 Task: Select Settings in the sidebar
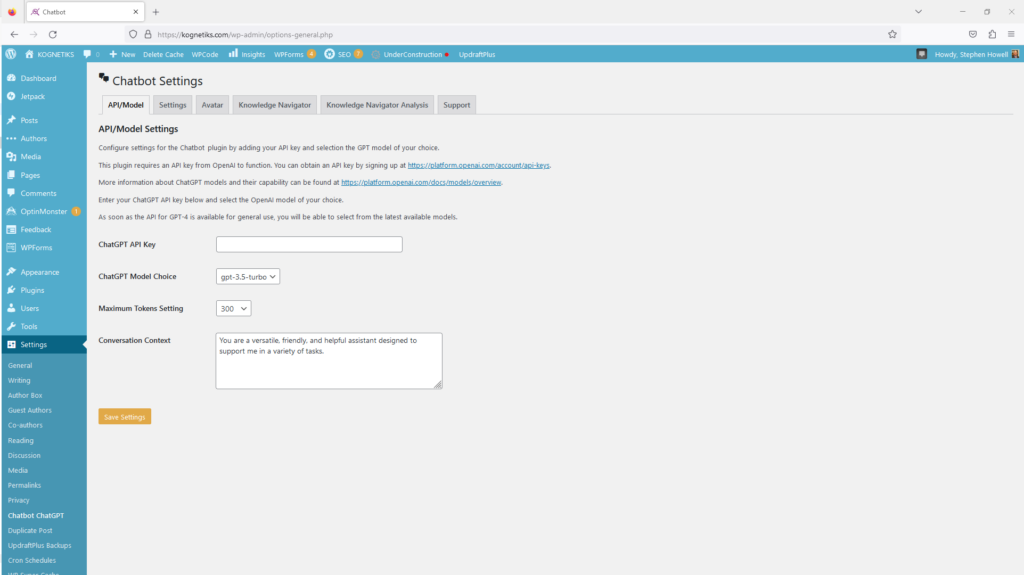tap(43, 344)
